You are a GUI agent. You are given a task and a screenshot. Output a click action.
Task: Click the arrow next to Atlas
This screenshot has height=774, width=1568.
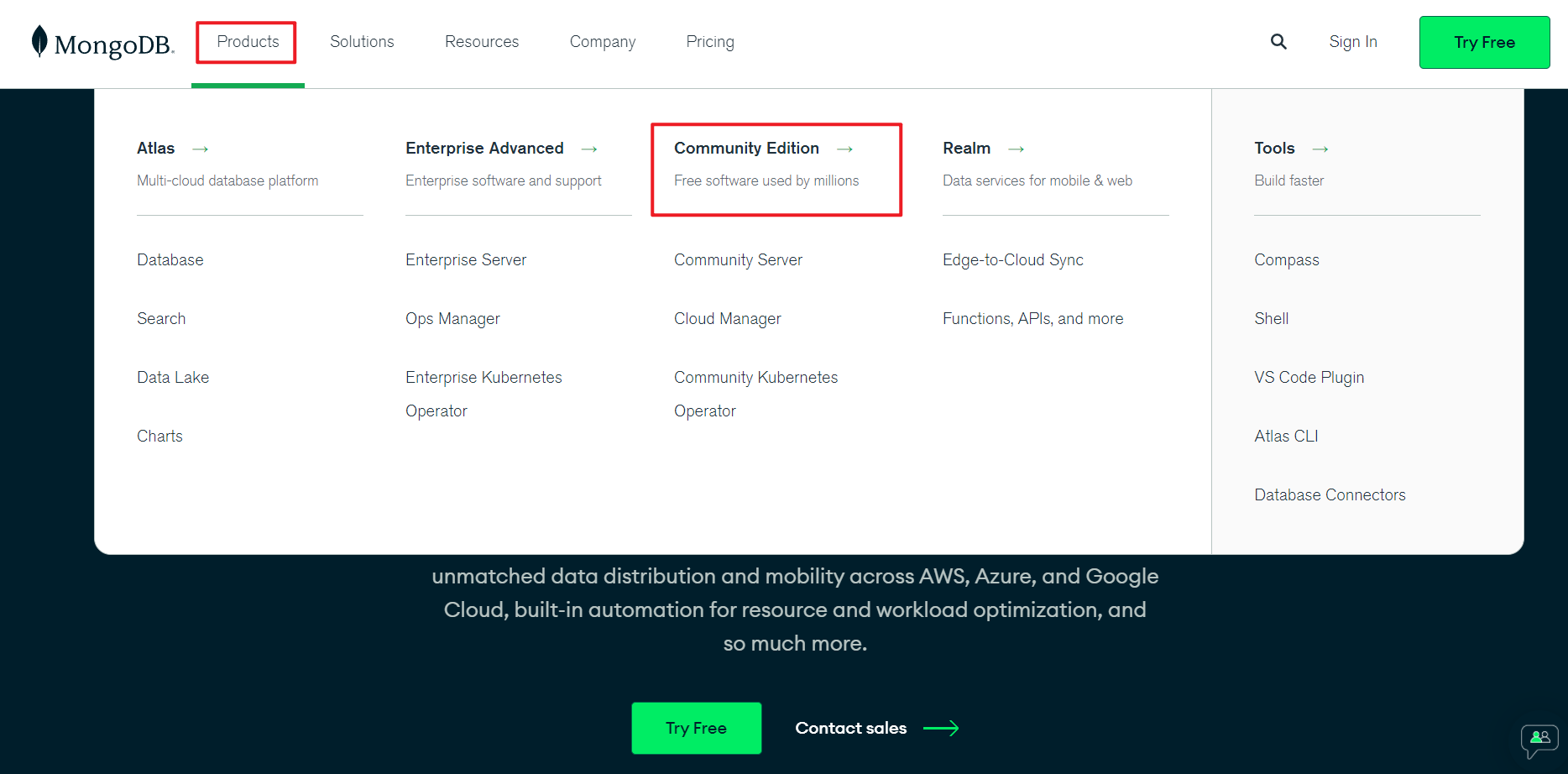(200, 149)
